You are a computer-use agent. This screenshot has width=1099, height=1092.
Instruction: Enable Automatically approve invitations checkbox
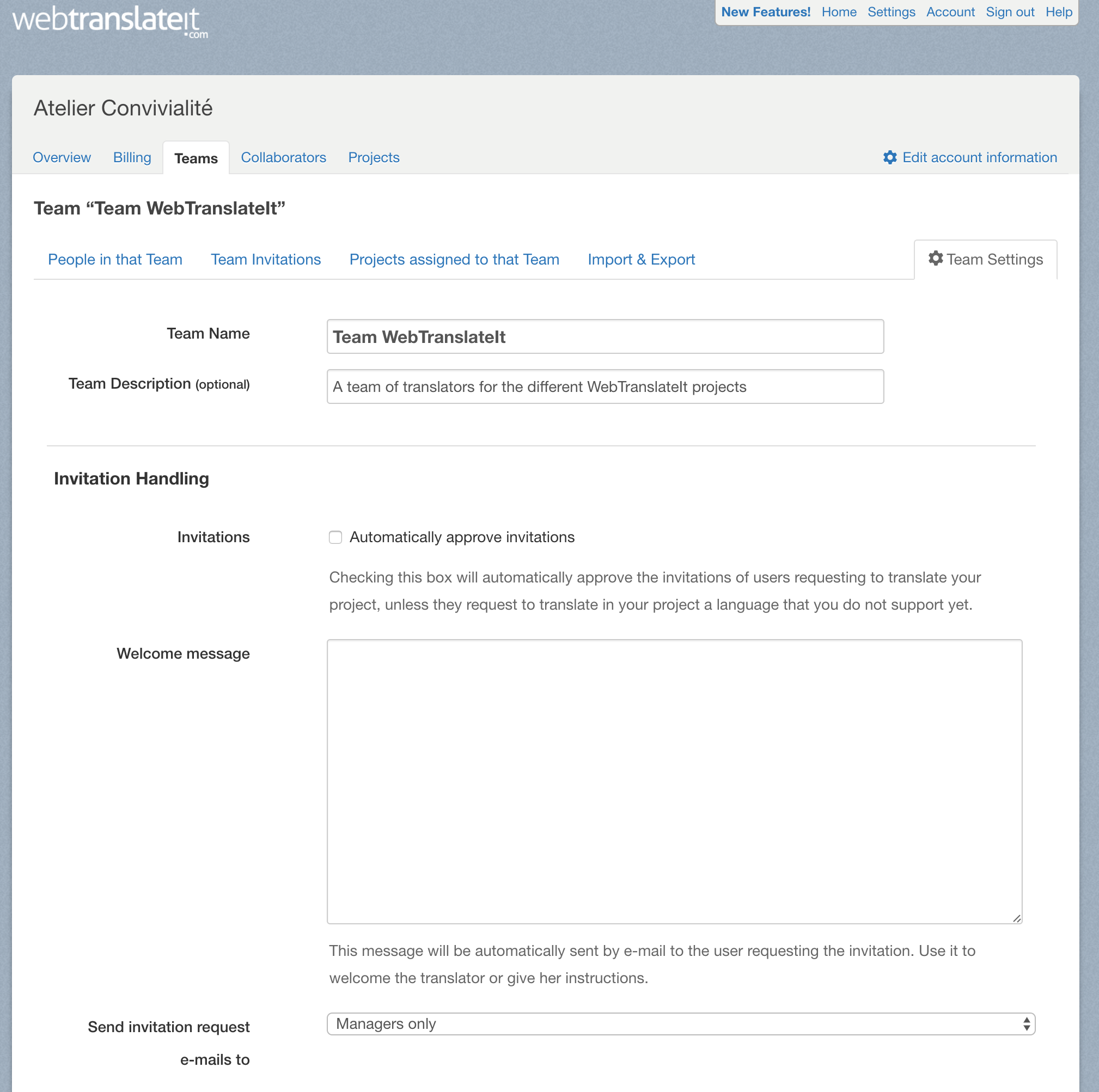coord(335,537)
